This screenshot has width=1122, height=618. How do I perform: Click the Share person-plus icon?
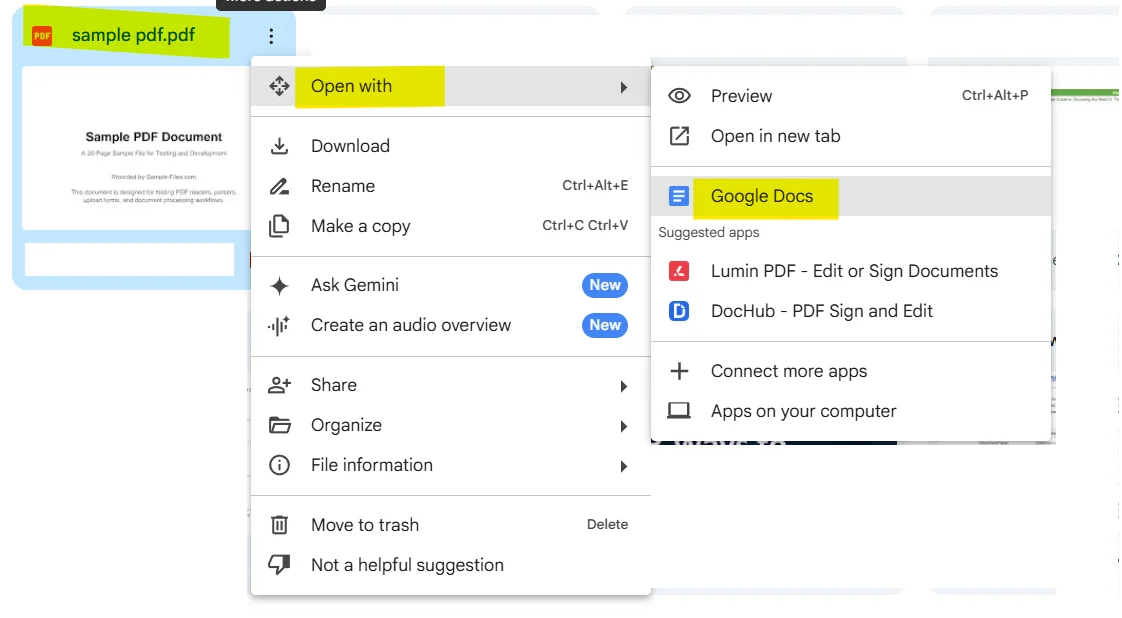tap(279, 385)
